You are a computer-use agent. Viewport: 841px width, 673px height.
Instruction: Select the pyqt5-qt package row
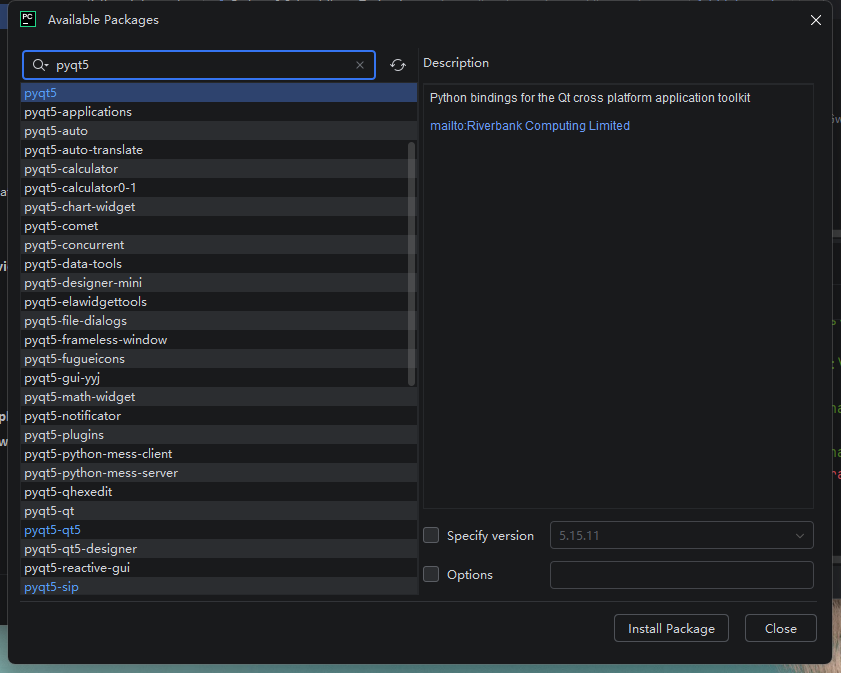[219, 511]
